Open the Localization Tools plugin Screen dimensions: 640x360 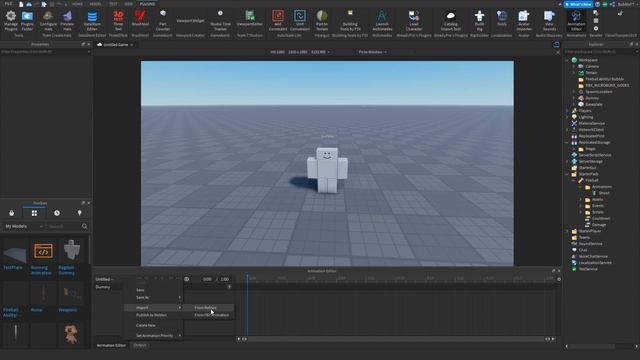click(x=502, y=19)
